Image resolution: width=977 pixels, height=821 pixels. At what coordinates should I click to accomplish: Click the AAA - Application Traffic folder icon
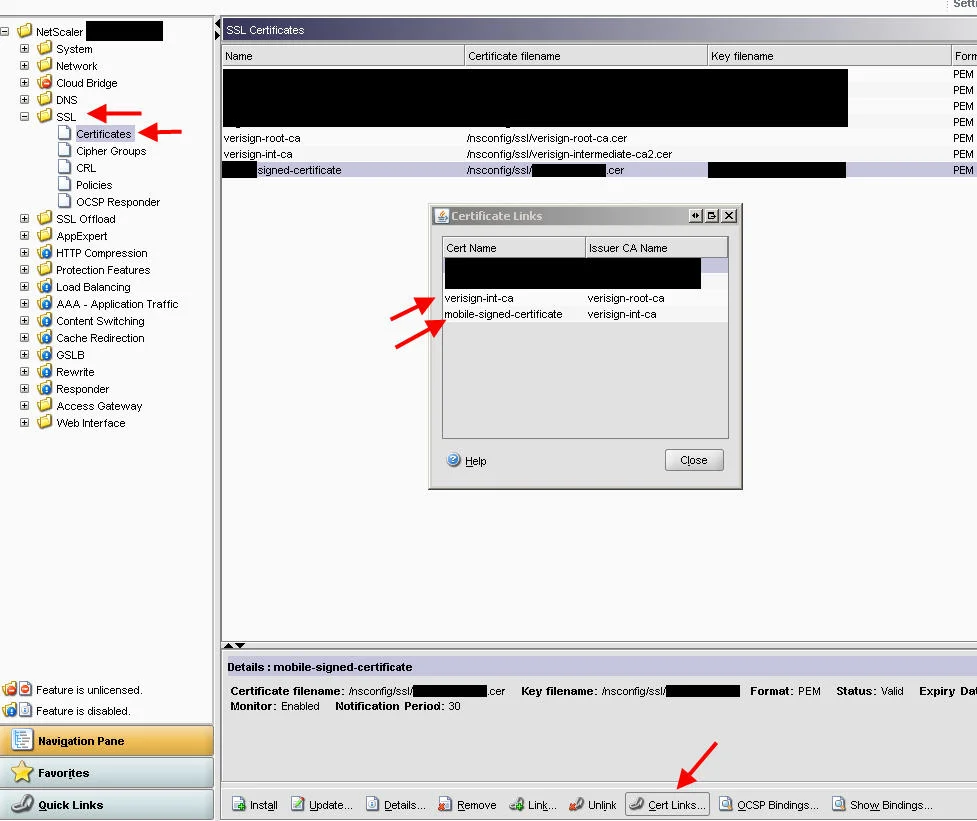[x=44, y=303]
